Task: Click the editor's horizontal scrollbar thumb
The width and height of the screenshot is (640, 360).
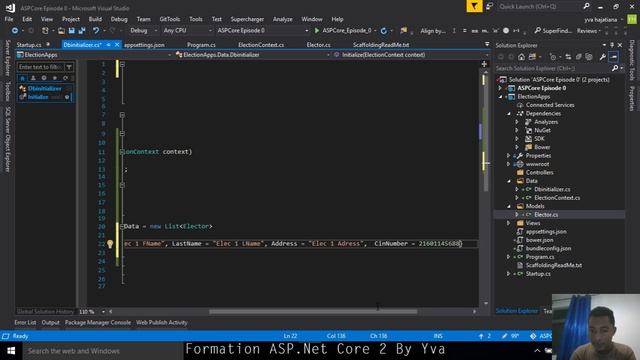Action: click(313, 311)
